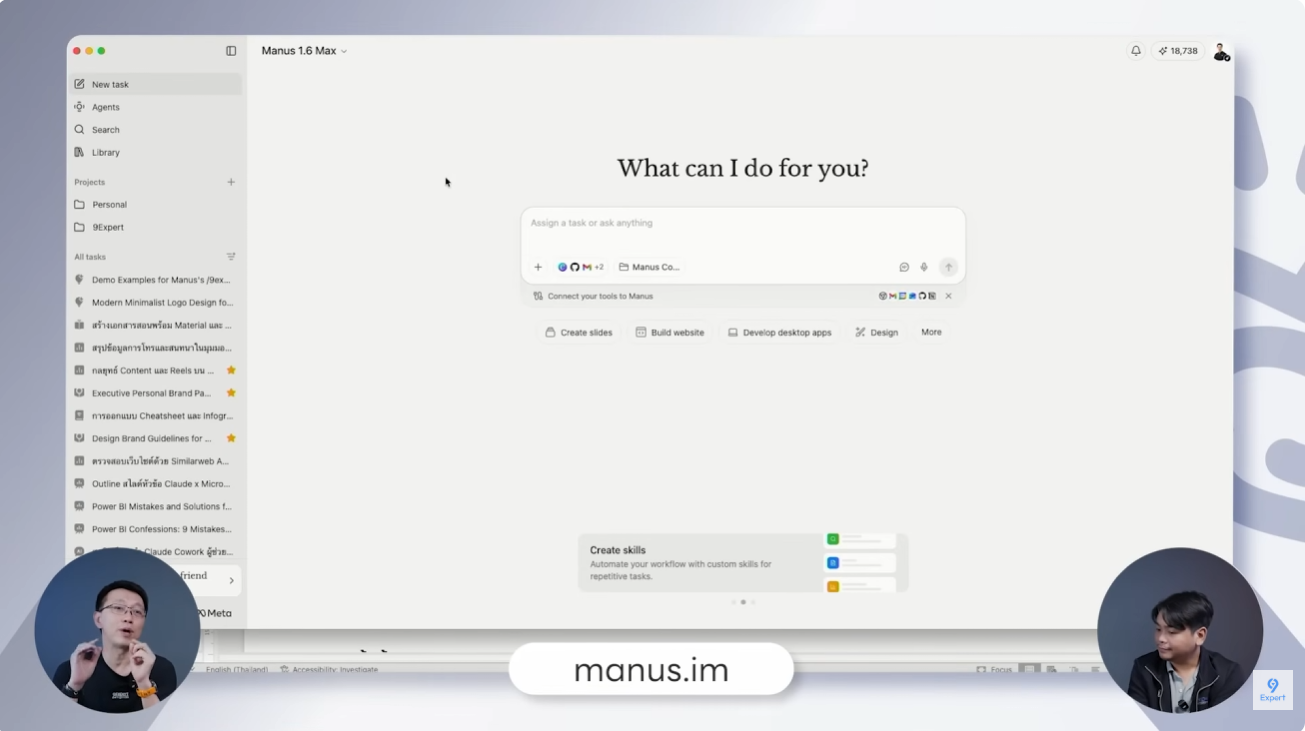Image resolution: width=1305 pixels, height=731 pixels.
Task: View the 18,738 credits balance
Action: pos(1178,51)
